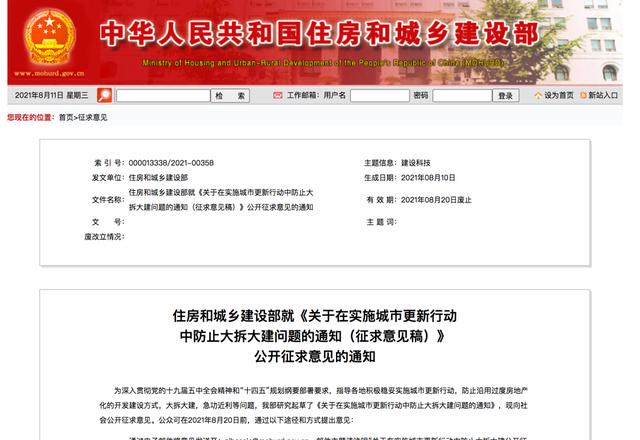
Task: Focus the site search text field
Action: coord(163,96)
